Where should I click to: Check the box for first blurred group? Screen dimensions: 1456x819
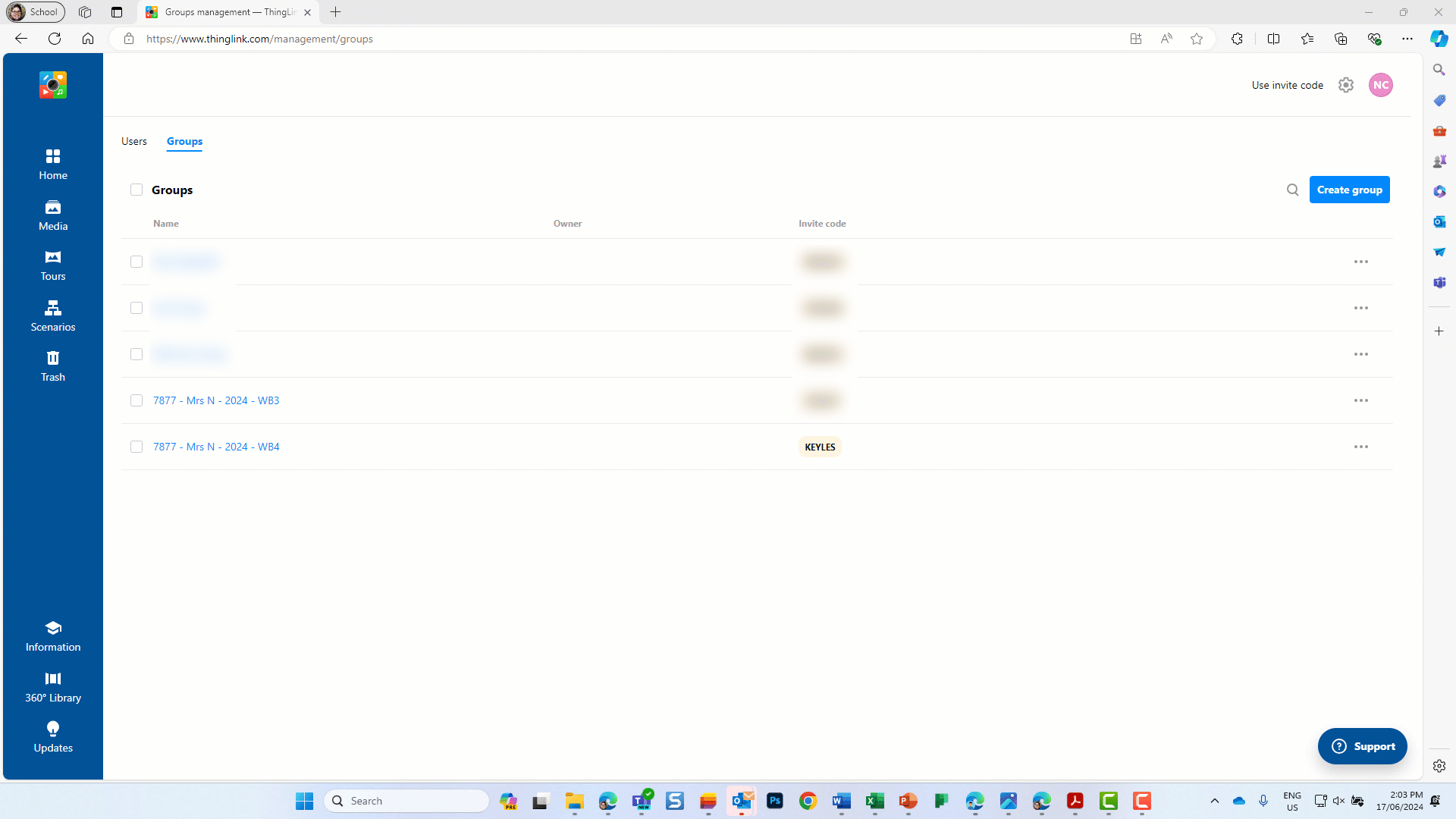(x=136, y=262)
